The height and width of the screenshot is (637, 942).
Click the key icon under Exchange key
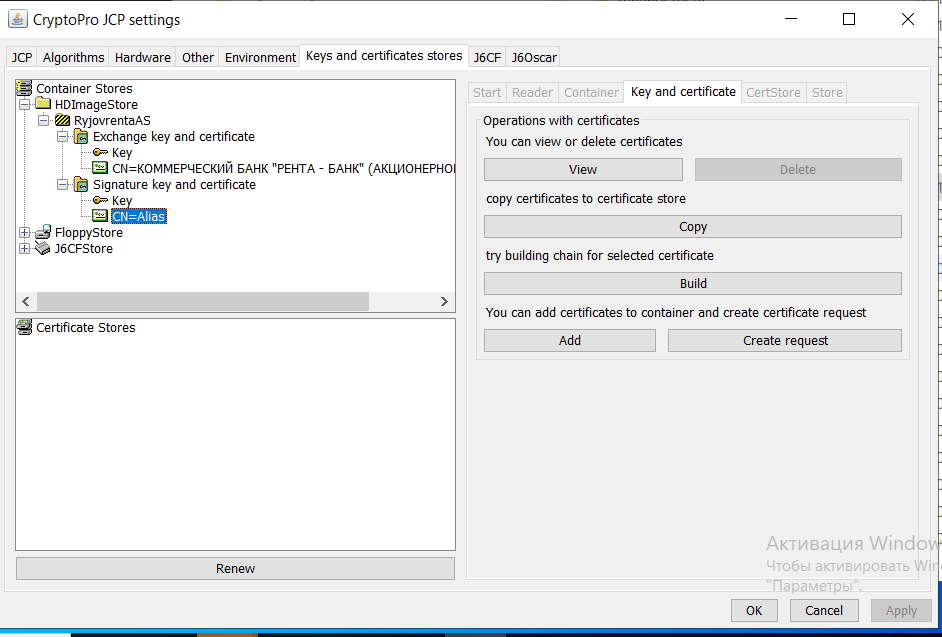click(100, 152)
